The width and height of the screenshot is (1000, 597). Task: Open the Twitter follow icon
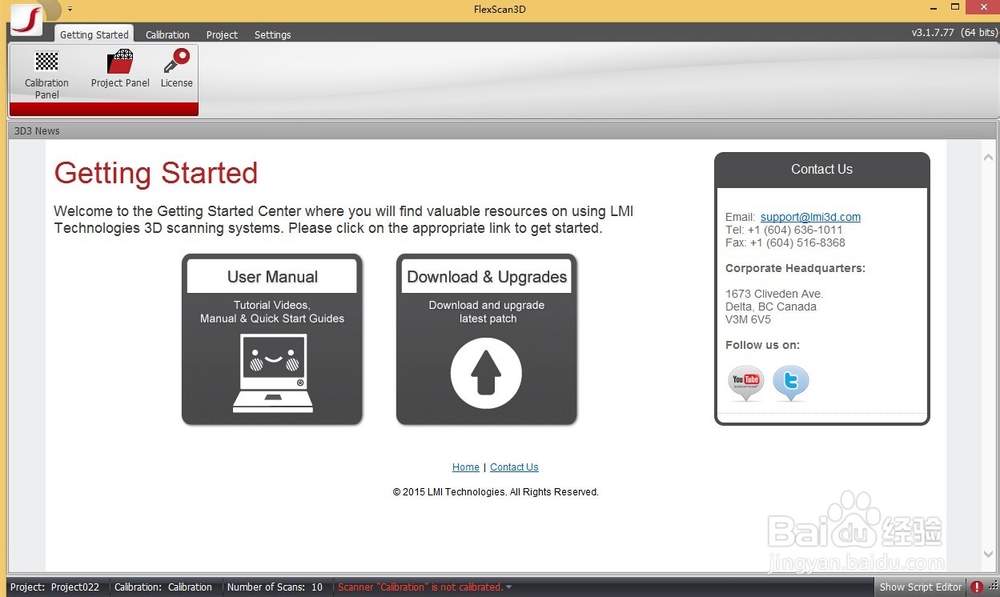tap(791, 382)
